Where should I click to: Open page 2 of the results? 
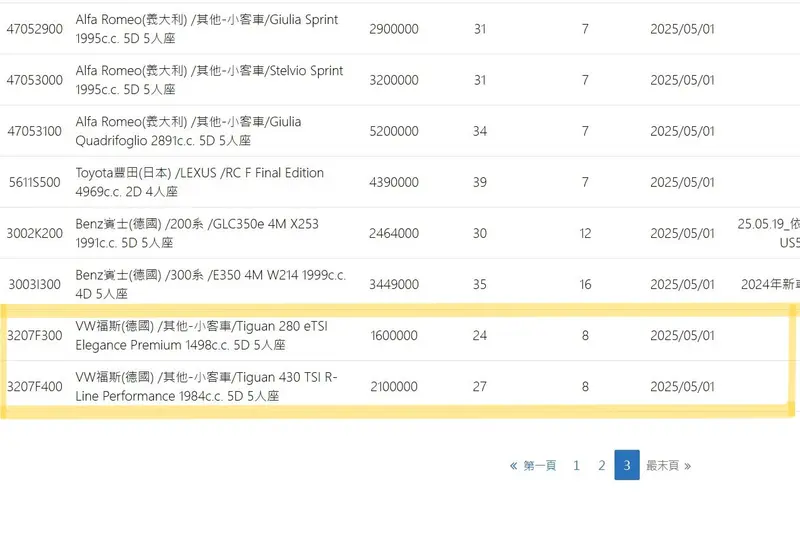point(602,465)
